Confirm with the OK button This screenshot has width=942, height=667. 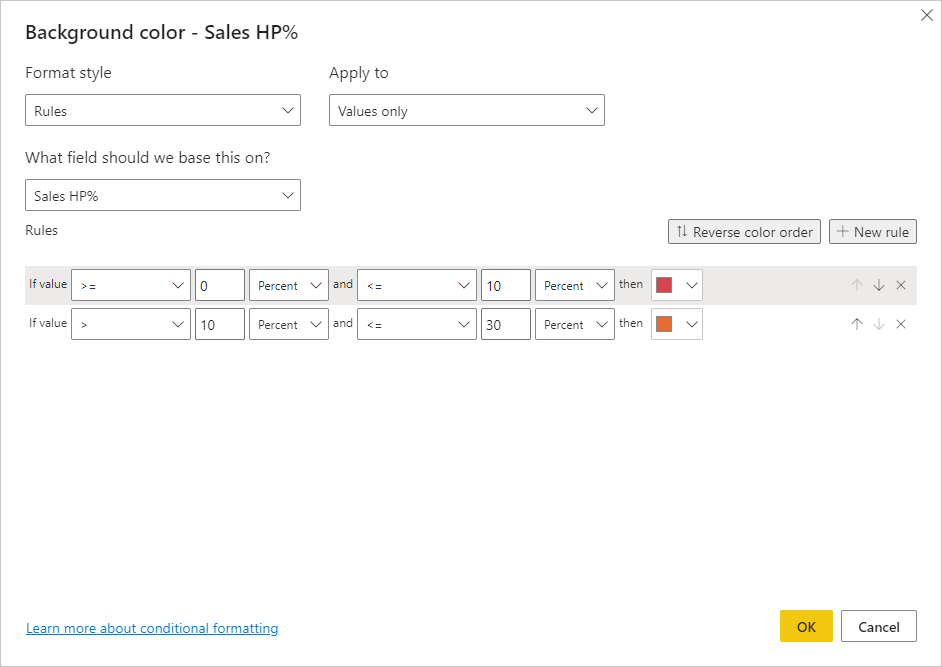pyautogui.click(x=806, y=626)
